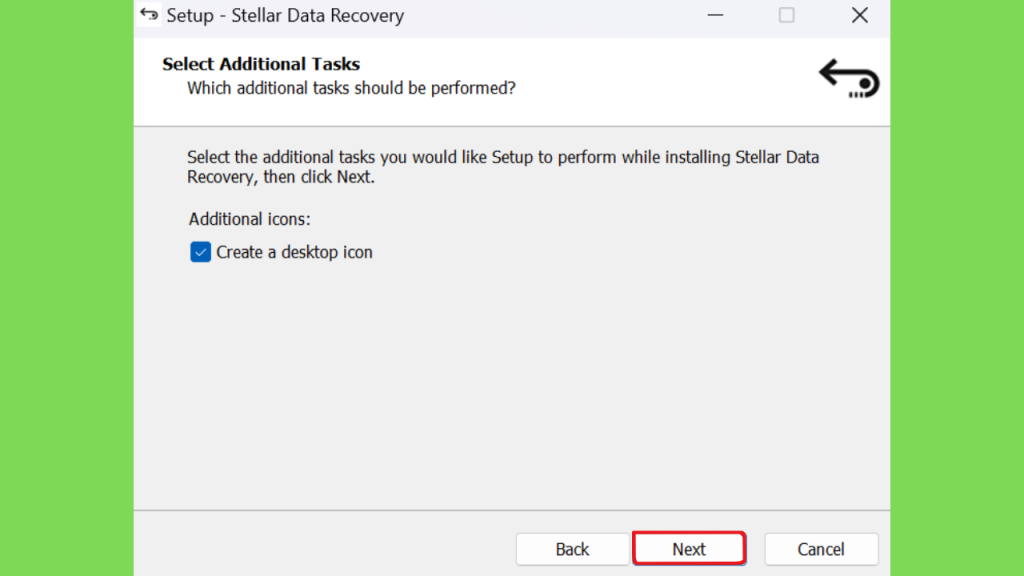Cancel the Stellar Data Recovery setup
The width and height of the screenshot is (1024, 576).
coord(821,549)
